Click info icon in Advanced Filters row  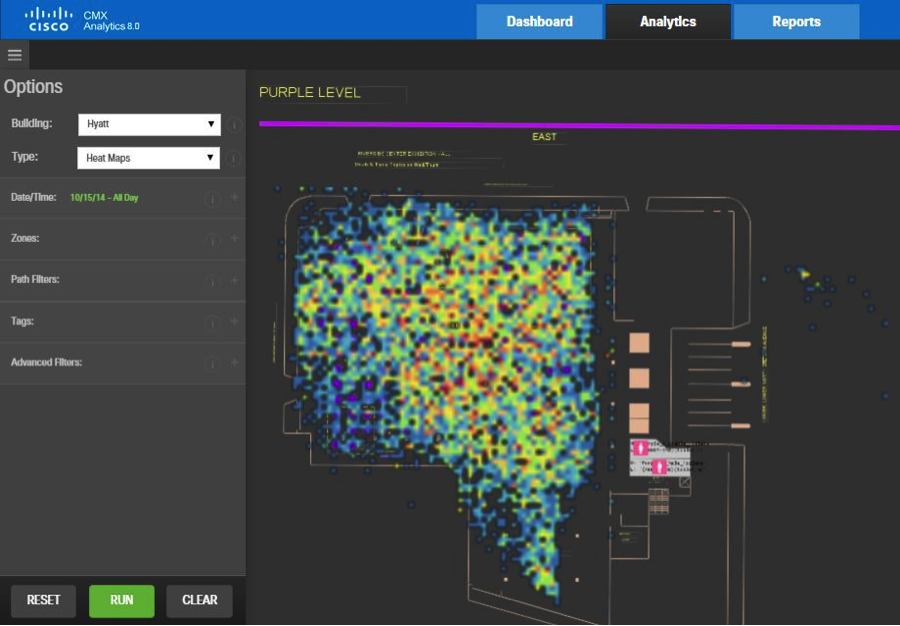coord(212,363)
